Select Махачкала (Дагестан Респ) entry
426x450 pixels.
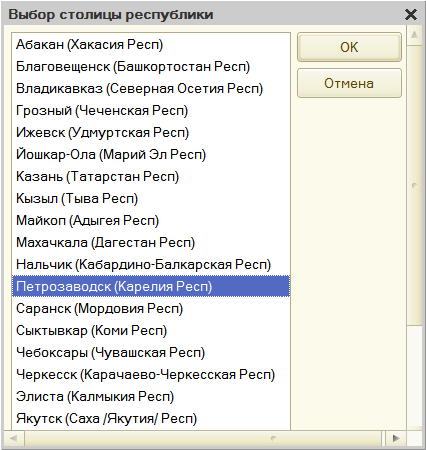pyautogui.click(x=151, y=242)
